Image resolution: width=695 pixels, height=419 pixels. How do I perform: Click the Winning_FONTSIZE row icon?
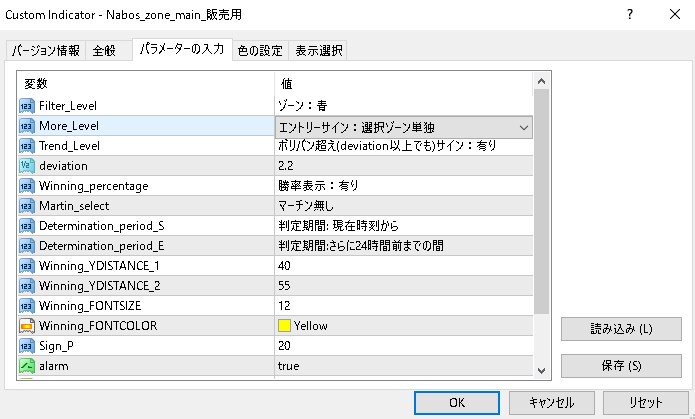pos(27,306)
